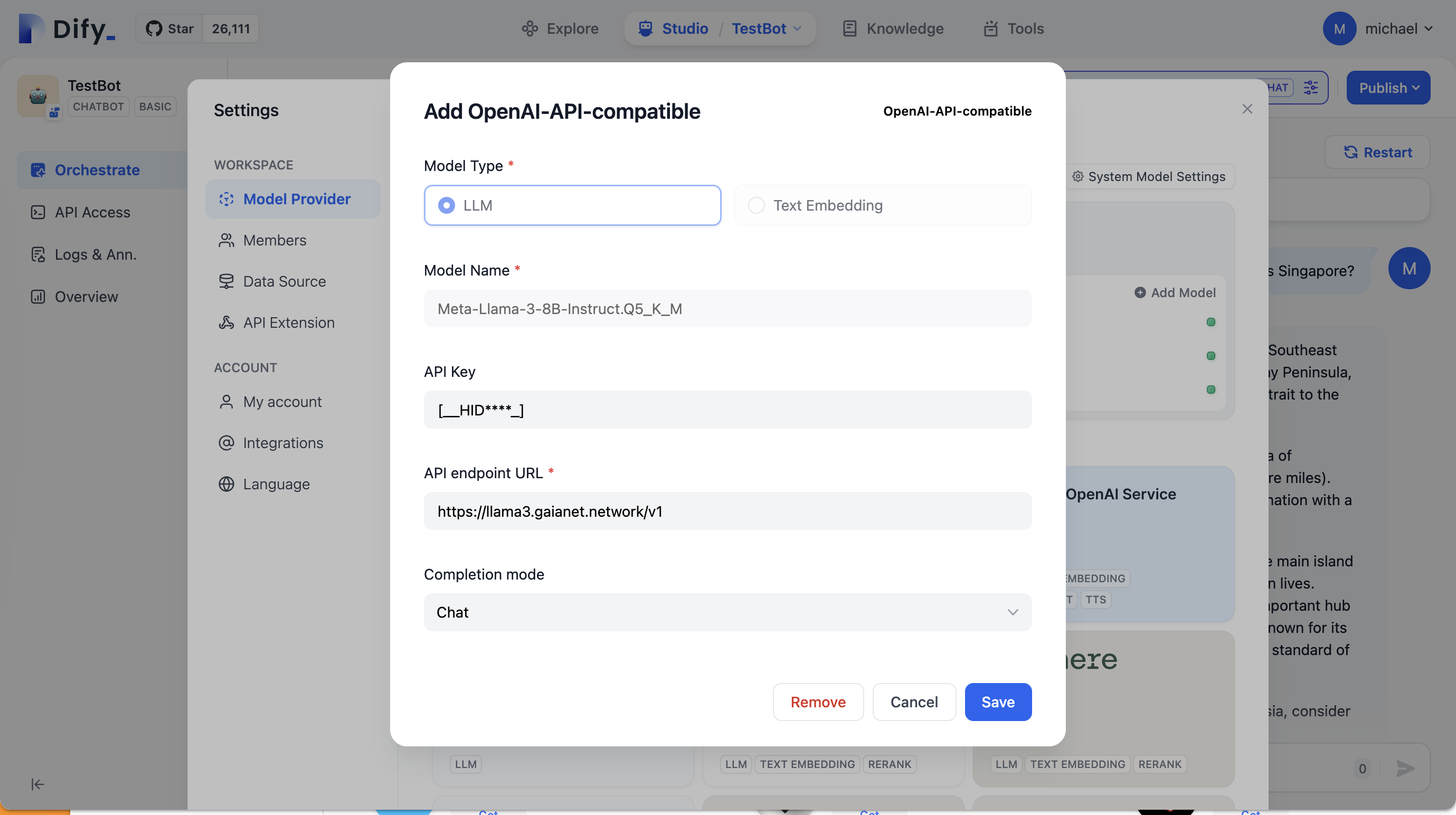Toggle the model type to LLM
1456x815 pixels.
446,204
